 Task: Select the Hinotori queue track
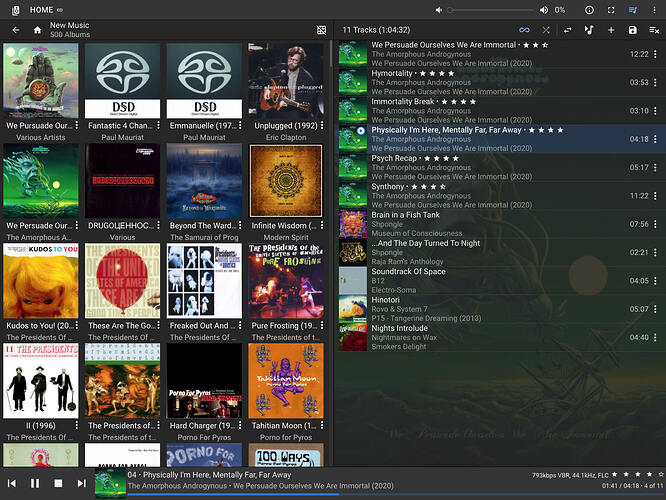click(x=500, y=309)
